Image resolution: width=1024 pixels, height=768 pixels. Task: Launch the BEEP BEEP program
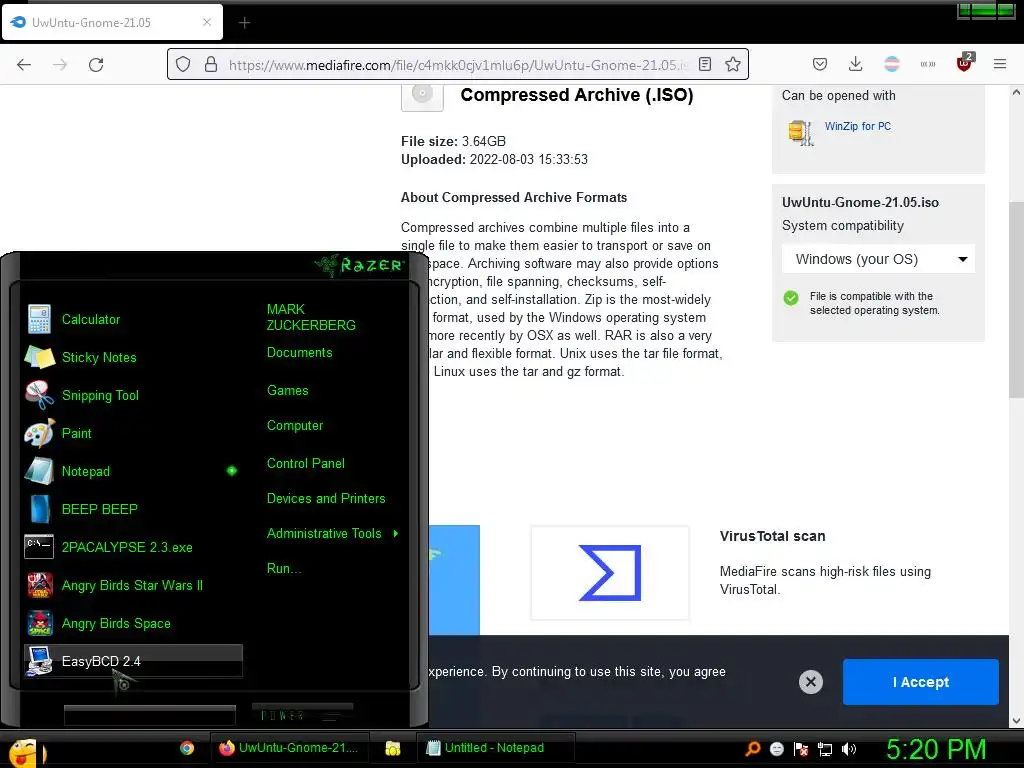(133, 509)
